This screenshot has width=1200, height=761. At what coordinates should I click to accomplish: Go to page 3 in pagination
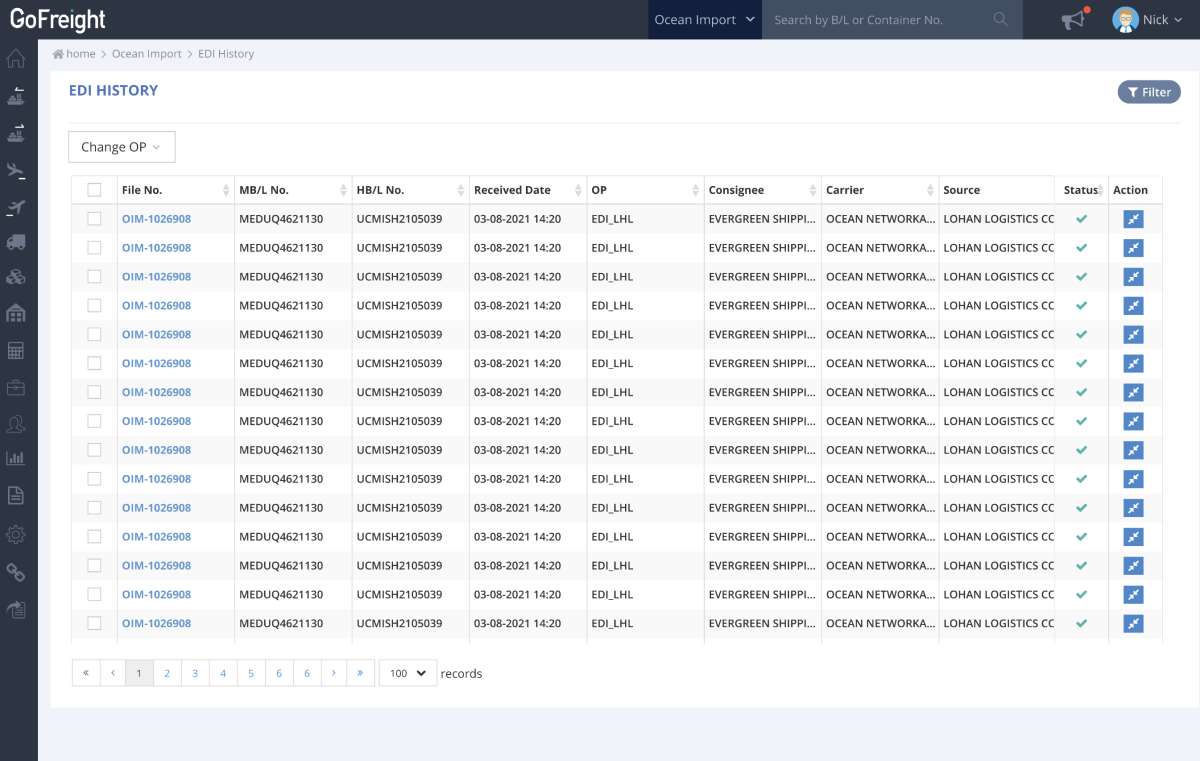click(x=195, y=673)
